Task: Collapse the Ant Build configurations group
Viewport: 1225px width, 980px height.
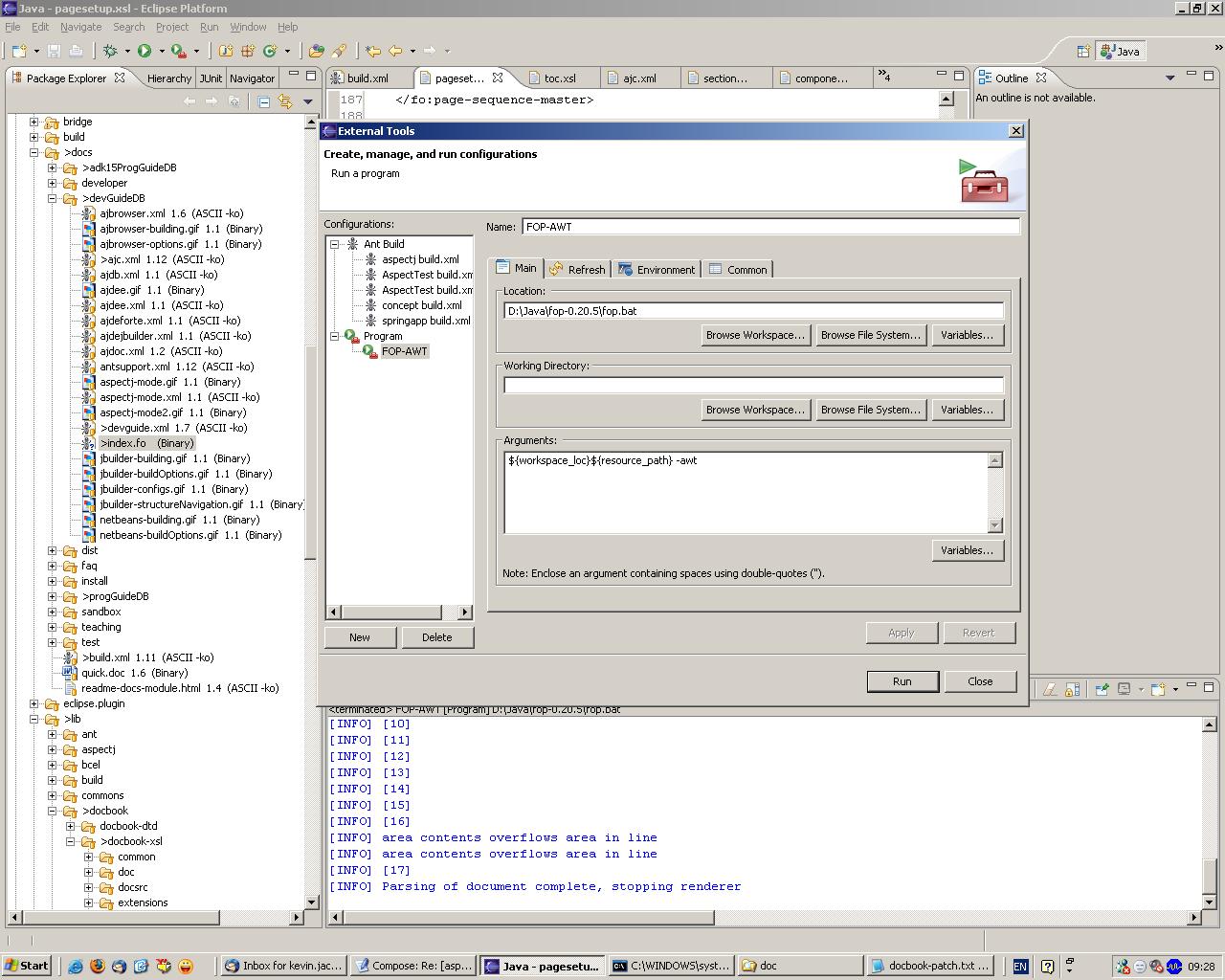Action: coord(335,244)
